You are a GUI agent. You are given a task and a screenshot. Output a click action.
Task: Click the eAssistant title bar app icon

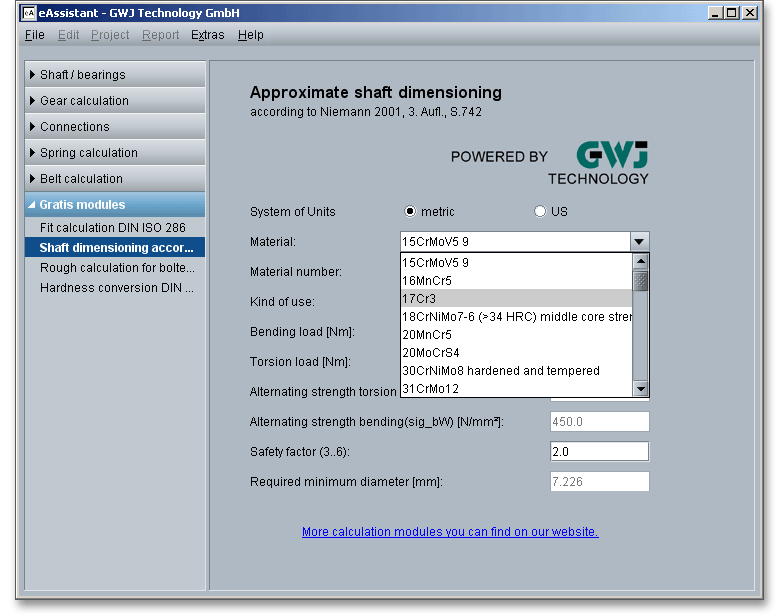click(28, 13)
